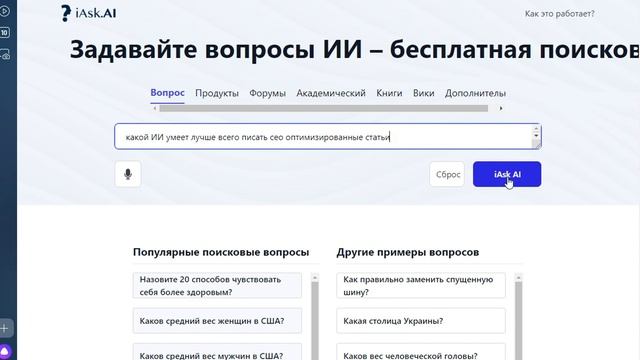Click the plus icon in left sidebar
The height and width of the screenshot is (360, 640).
[4, 328]
